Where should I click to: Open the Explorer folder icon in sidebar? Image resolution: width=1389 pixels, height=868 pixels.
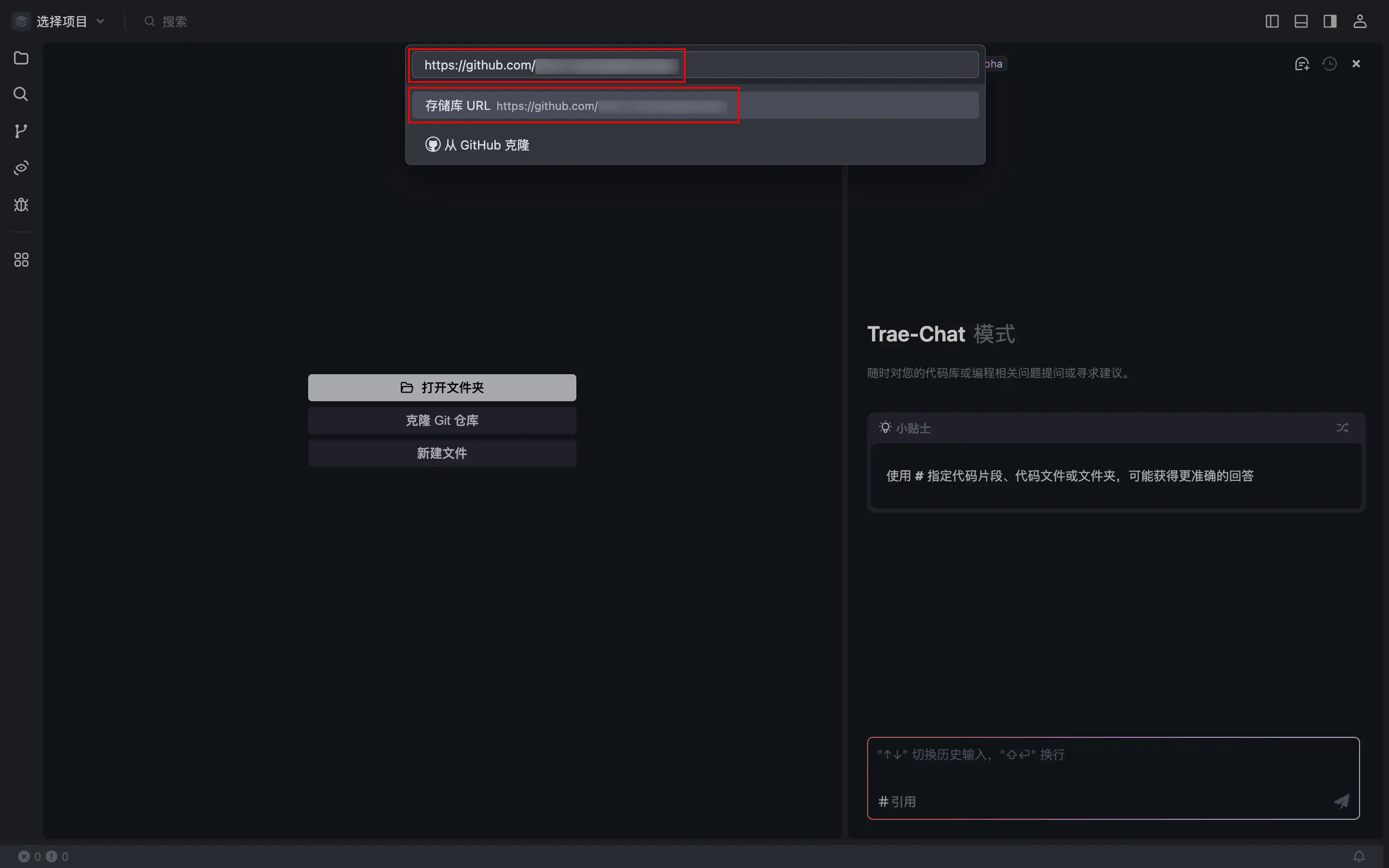[x=21, y=58]
